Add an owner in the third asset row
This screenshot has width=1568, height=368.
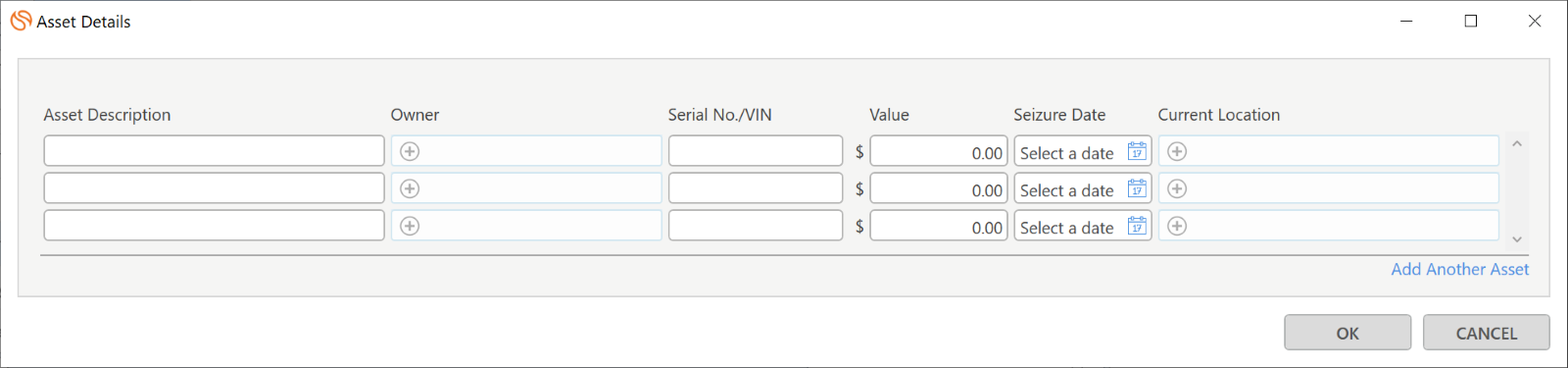pos(410,226)
